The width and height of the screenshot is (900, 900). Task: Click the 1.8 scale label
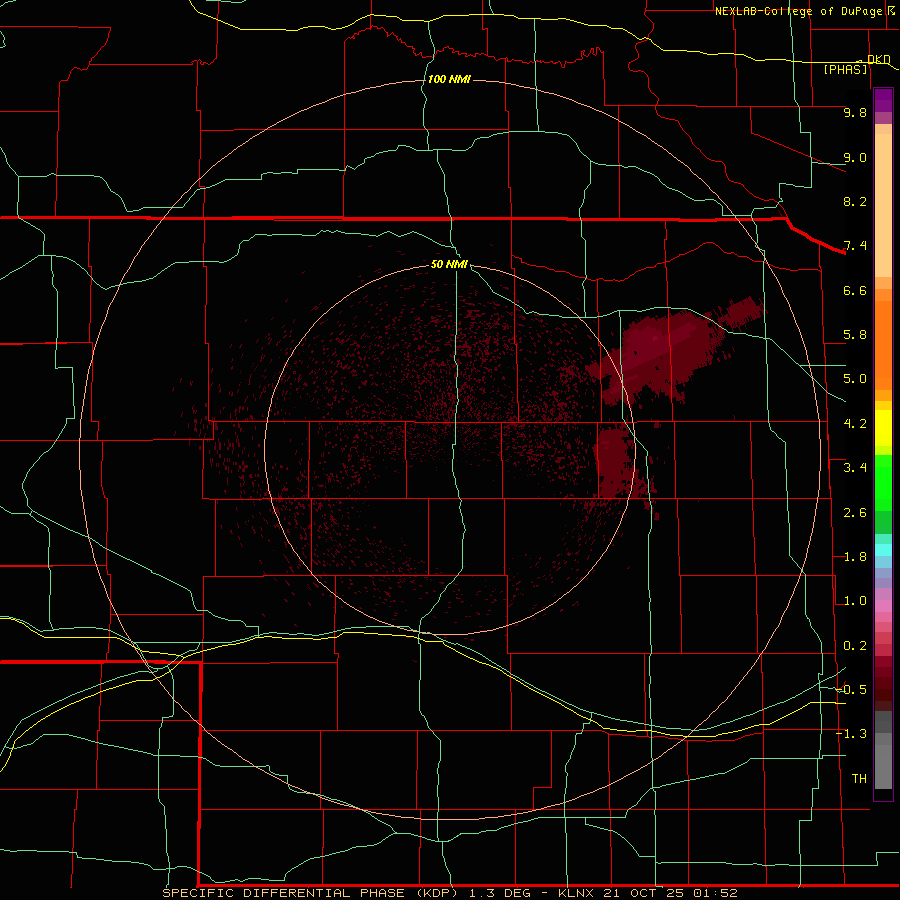click(x=855, y=557)
